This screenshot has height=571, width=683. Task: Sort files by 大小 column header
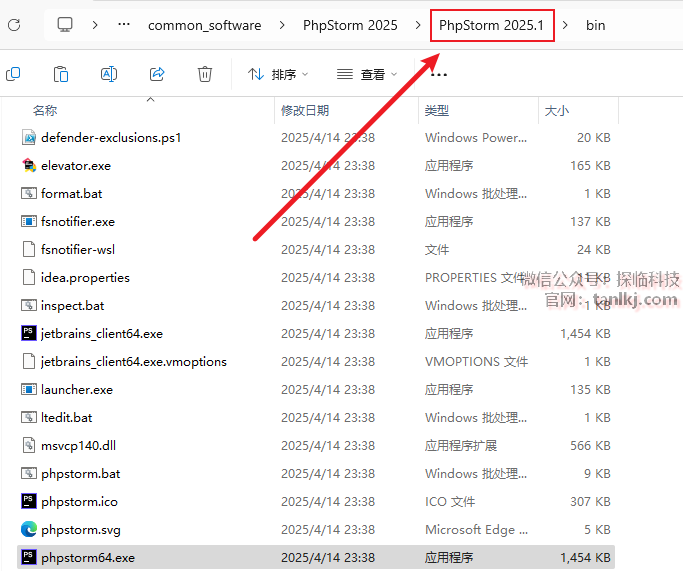(556, 110)
